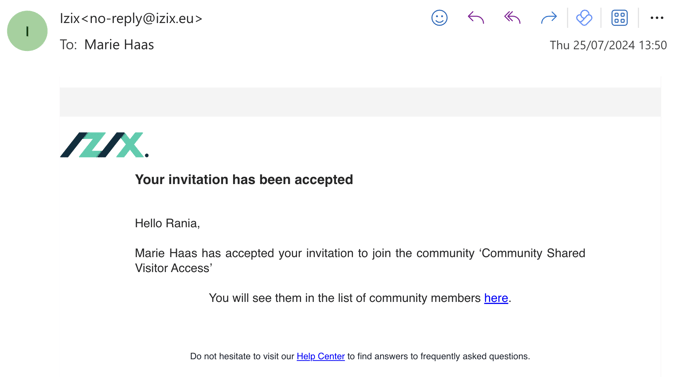Click the paragraph mentioning 'Community Shared Visitor Access'

(x=360, y=261)
